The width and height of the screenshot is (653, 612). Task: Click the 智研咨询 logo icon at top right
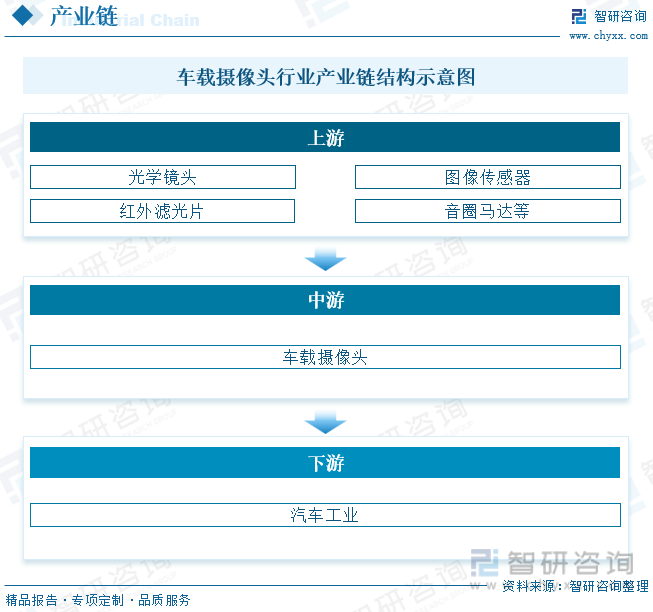[x=579, y=17]
